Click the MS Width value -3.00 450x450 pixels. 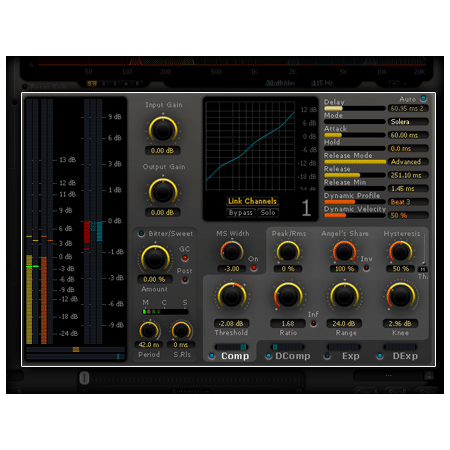click(x=232, y=268)
